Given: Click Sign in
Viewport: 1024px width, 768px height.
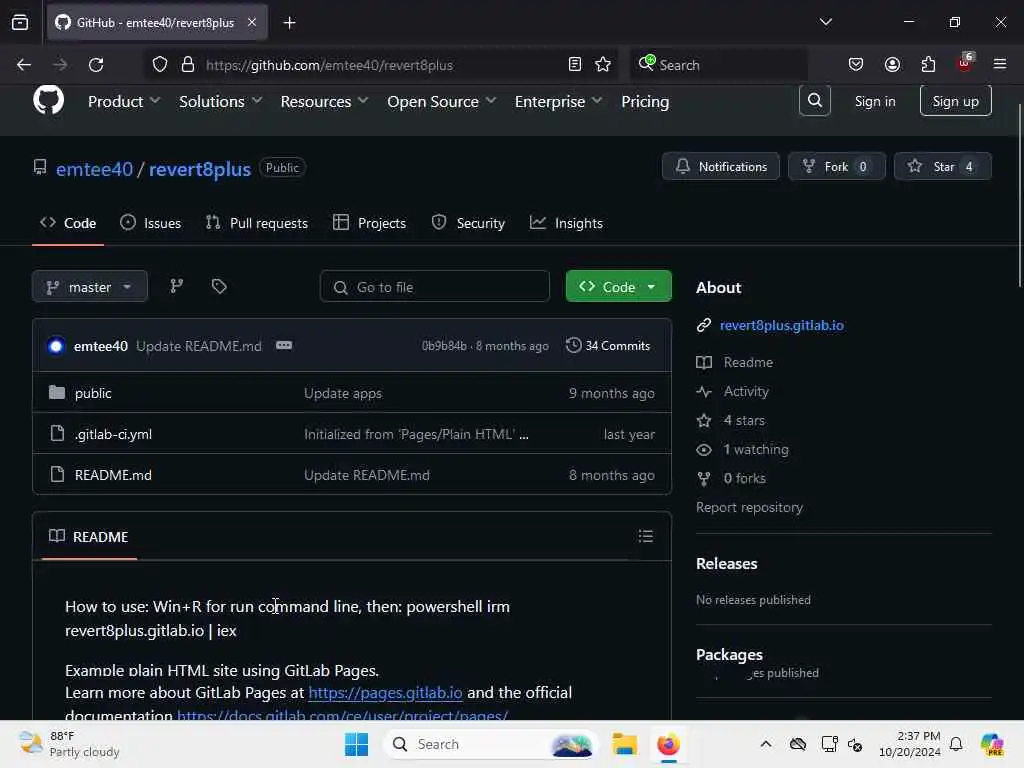Looking at the screenshot, I should click(x=875, y=101).
